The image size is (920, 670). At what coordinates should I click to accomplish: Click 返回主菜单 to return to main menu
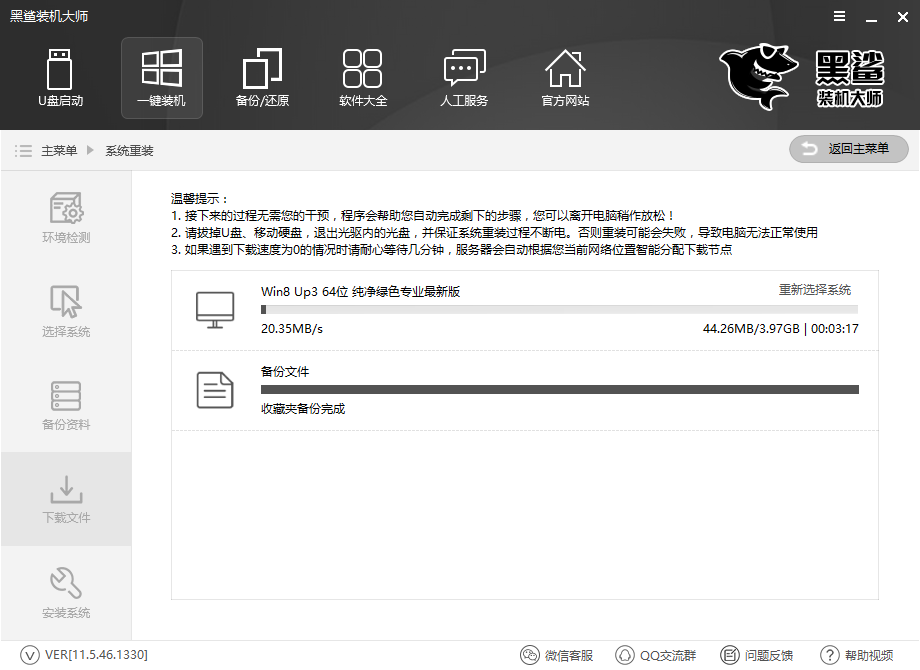coord(848,150)
